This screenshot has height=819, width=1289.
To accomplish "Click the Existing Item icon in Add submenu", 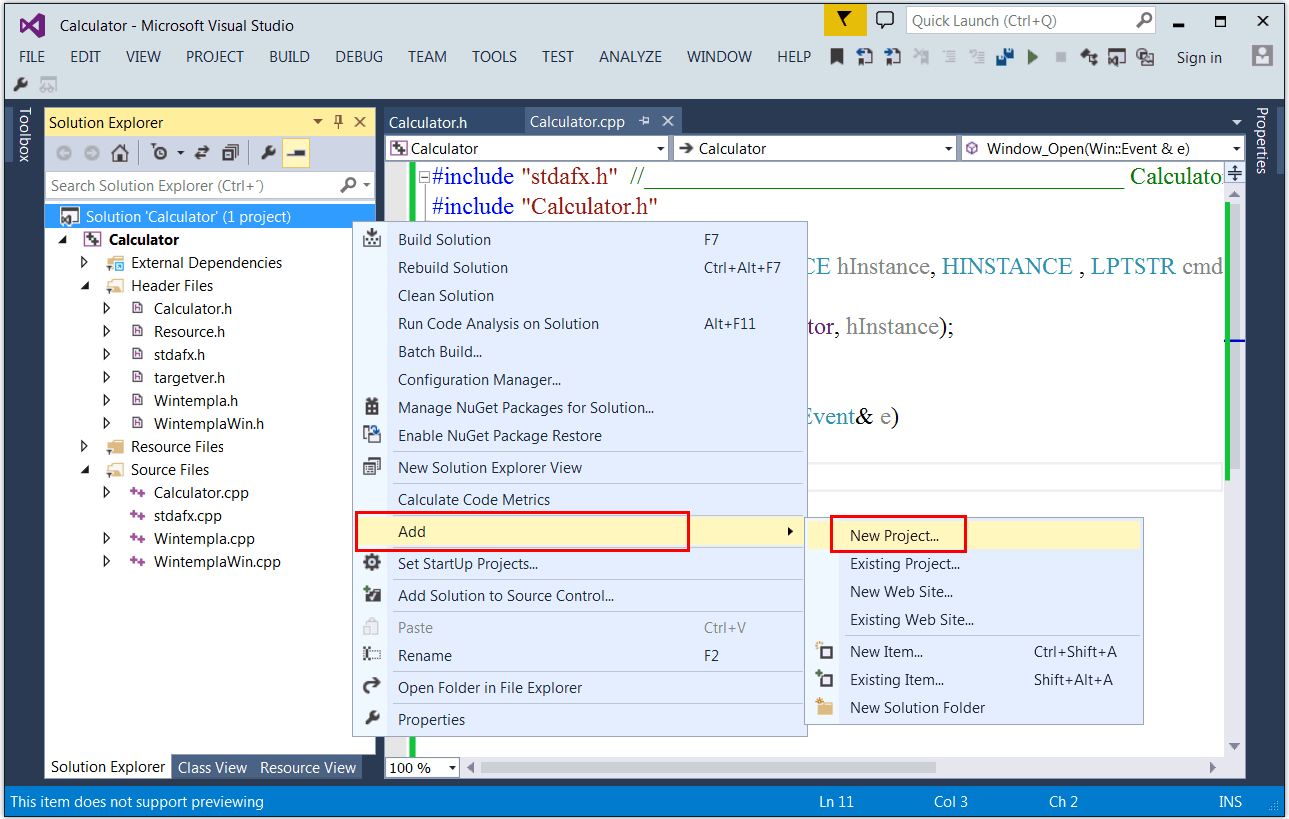I will click(x=824, y=679).
